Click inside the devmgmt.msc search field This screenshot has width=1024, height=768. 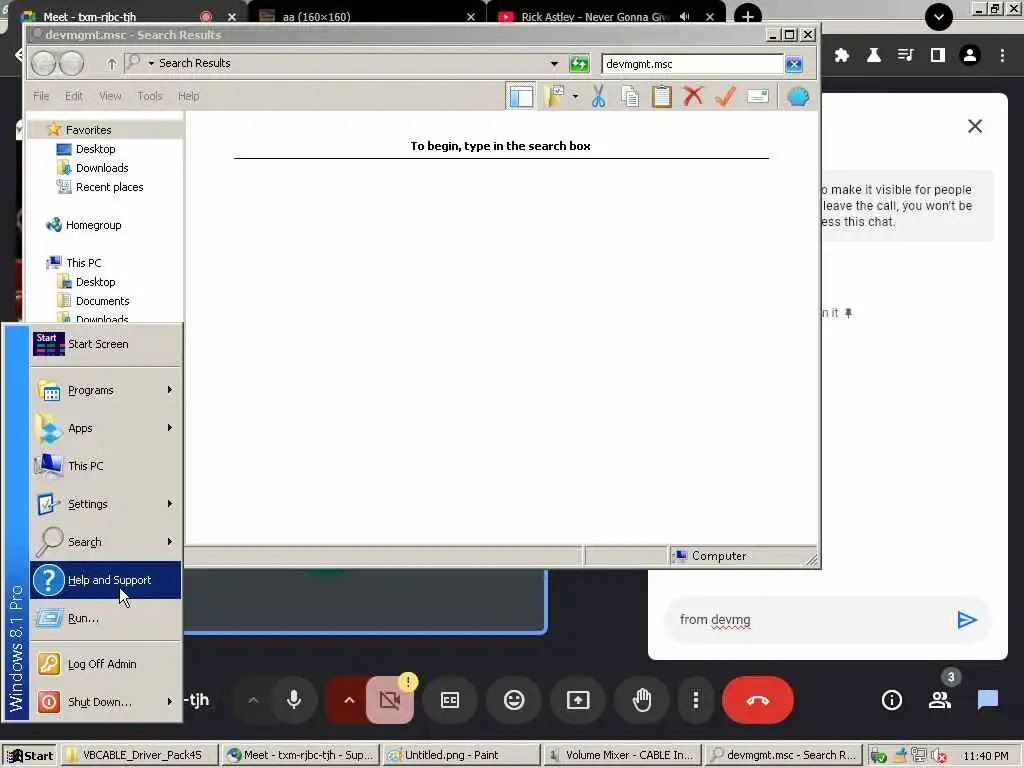pos(692,64)
